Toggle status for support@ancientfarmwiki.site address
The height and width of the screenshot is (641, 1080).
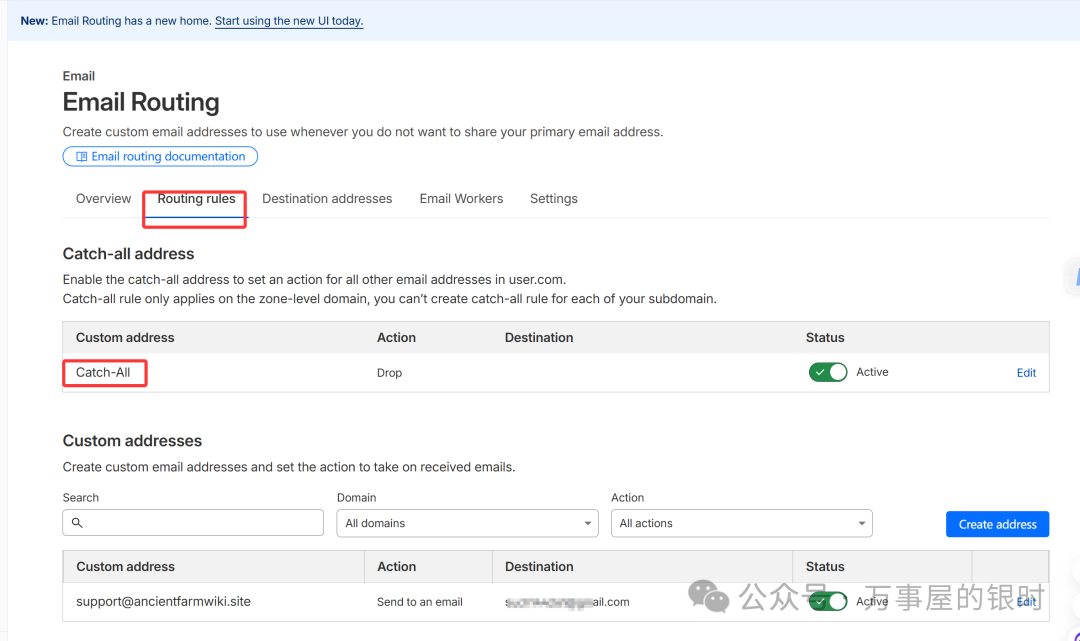click(828, 601)
